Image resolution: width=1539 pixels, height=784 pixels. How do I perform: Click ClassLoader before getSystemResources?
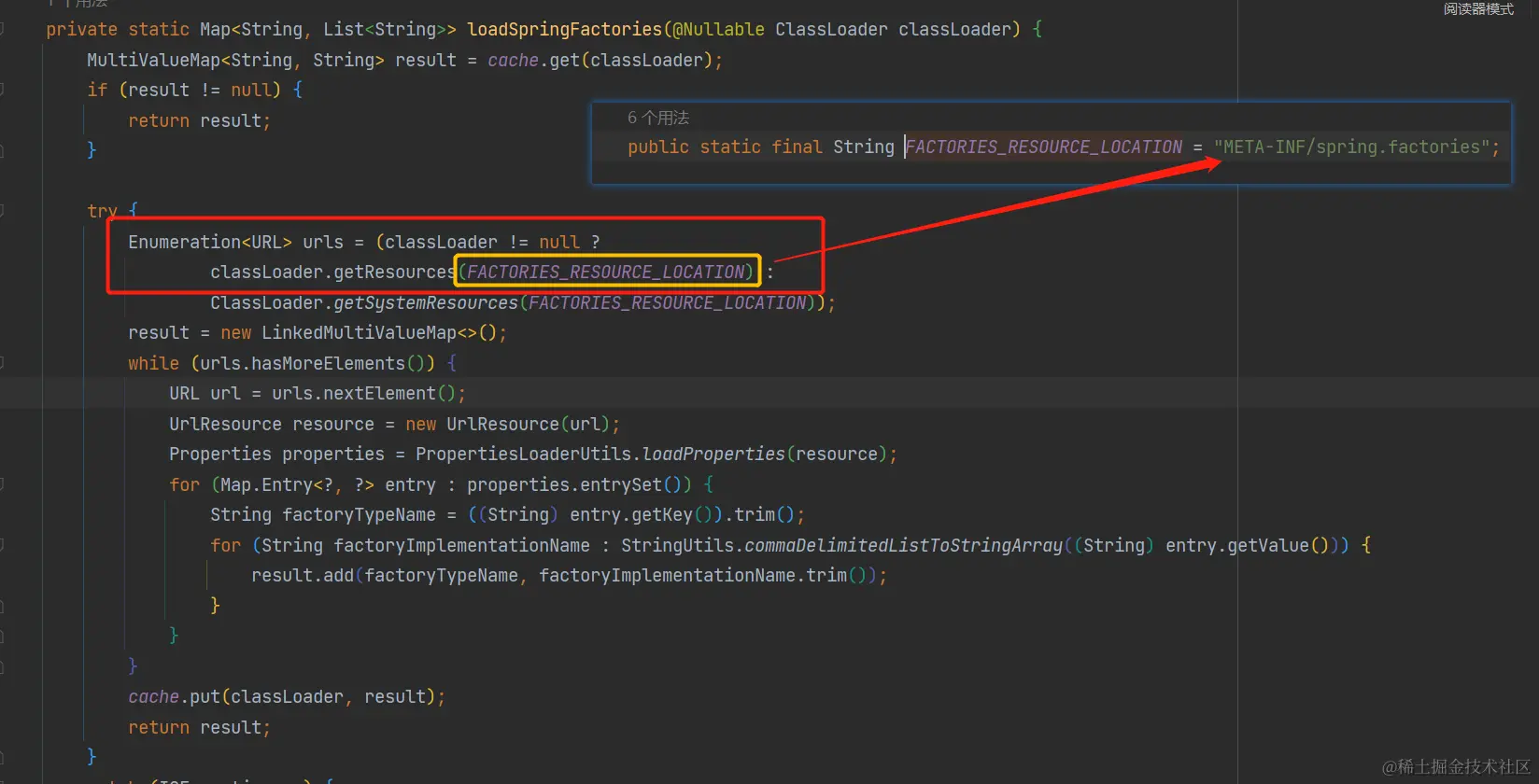266,303
